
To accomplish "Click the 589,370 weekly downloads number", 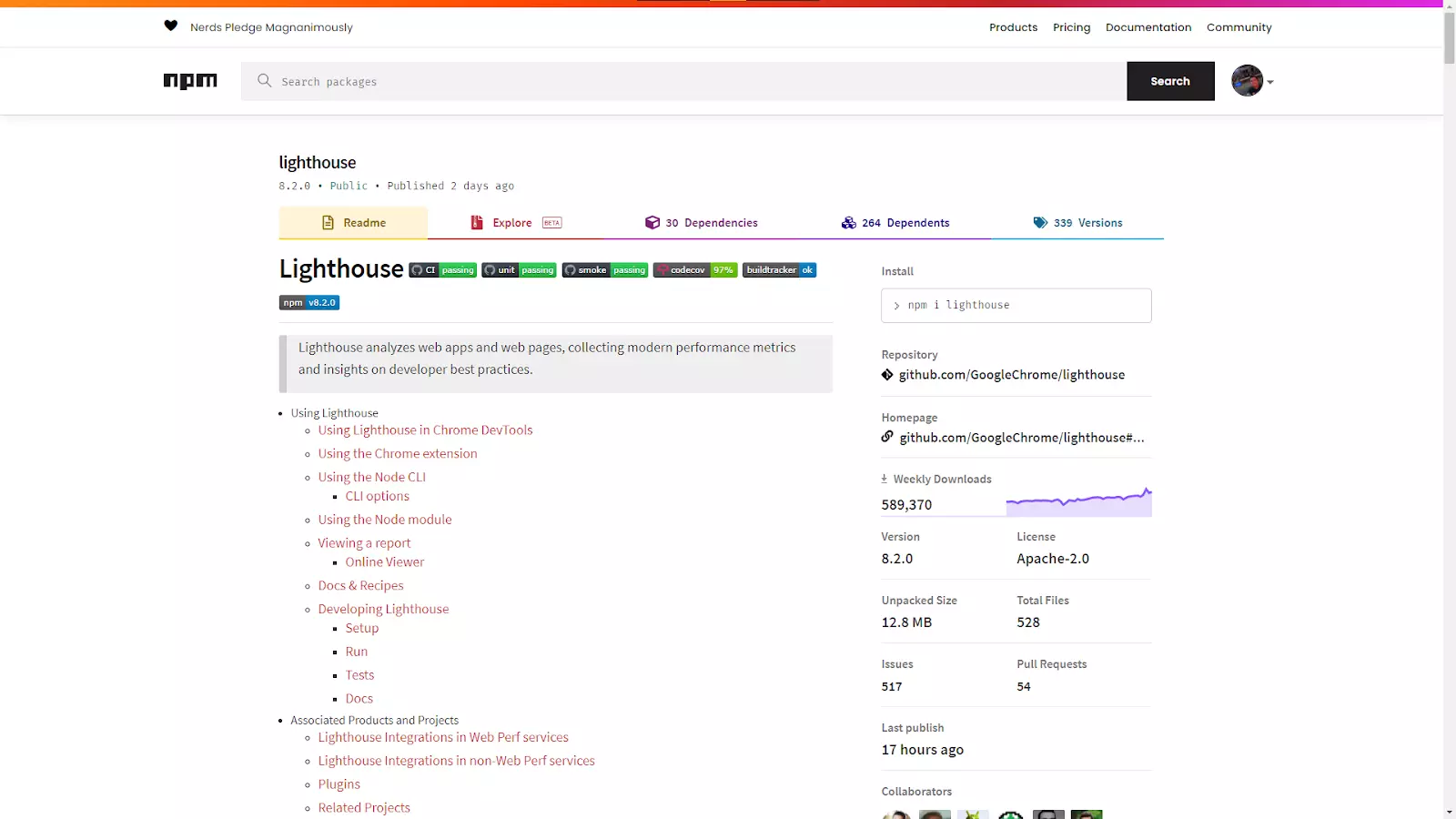I will (x=906, y=505).
